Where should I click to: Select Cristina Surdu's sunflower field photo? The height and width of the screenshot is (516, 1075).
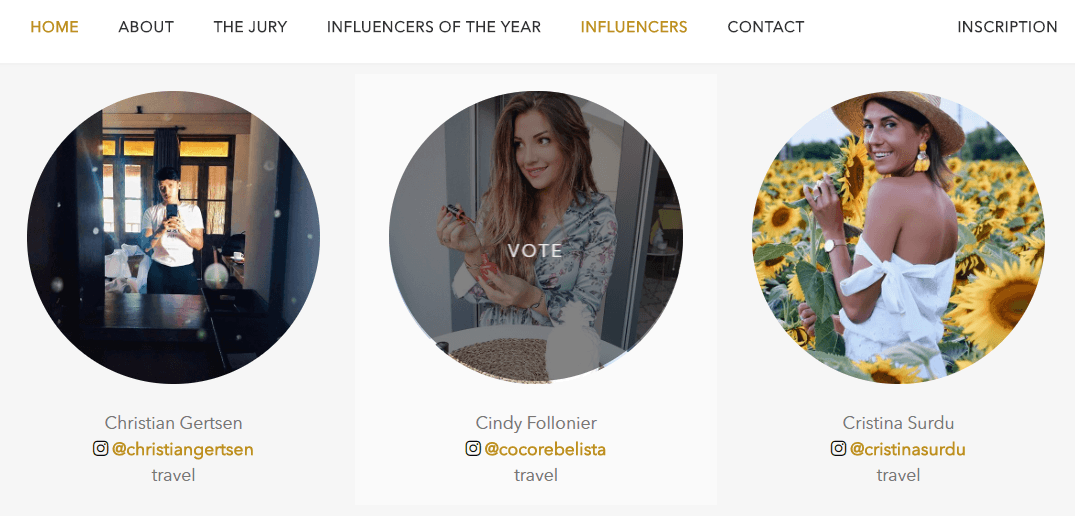[898, 237]
